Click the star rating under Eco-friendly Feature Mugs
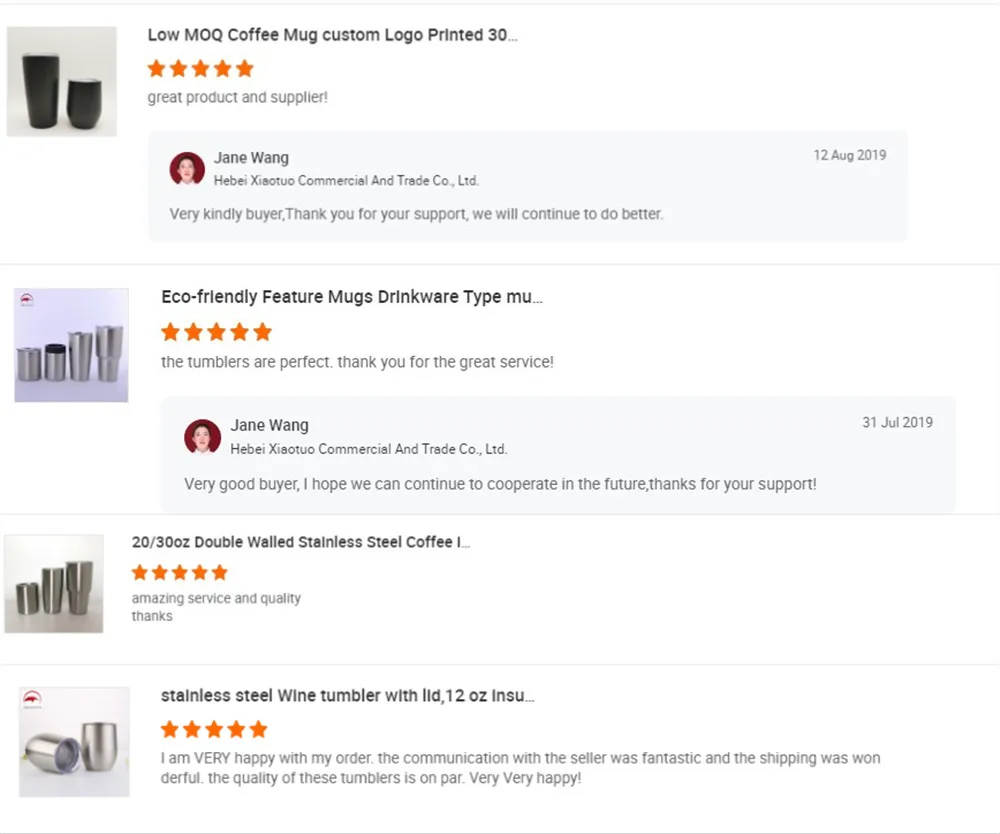This screenshot has width=1000, height=834. tap(216, 332)
